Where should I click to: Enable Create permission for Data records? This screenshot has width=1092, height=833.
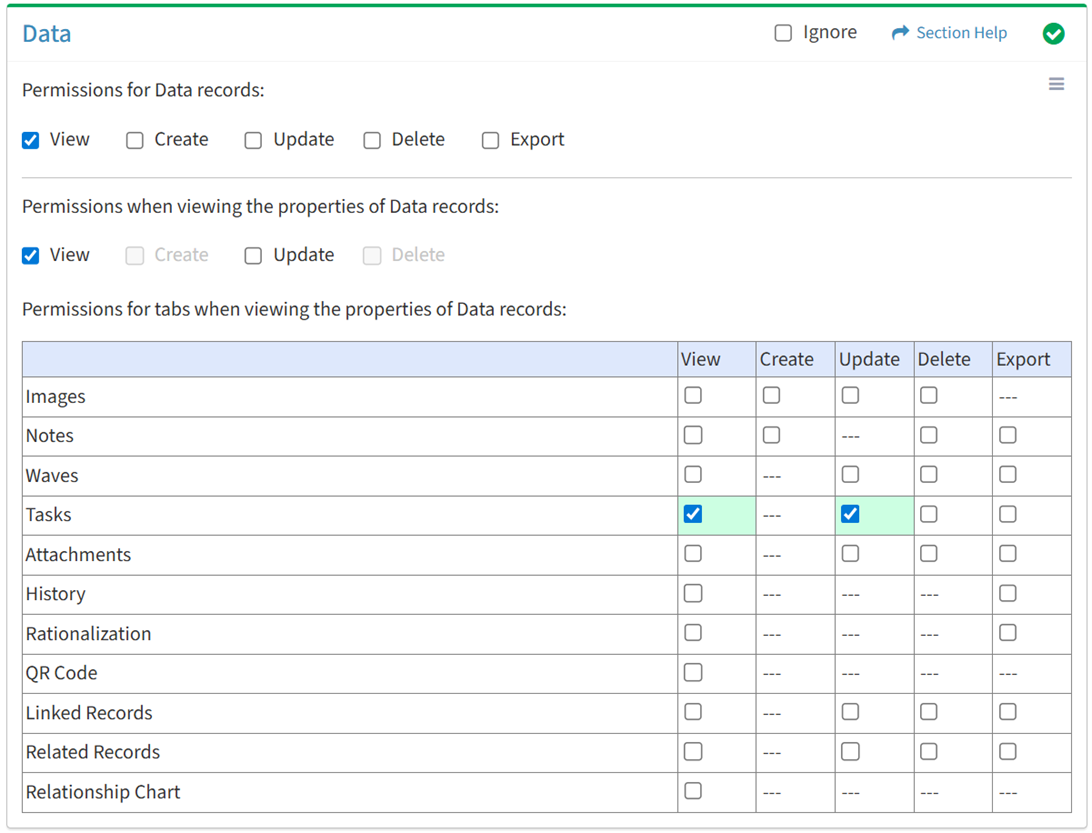click(135, 140)
